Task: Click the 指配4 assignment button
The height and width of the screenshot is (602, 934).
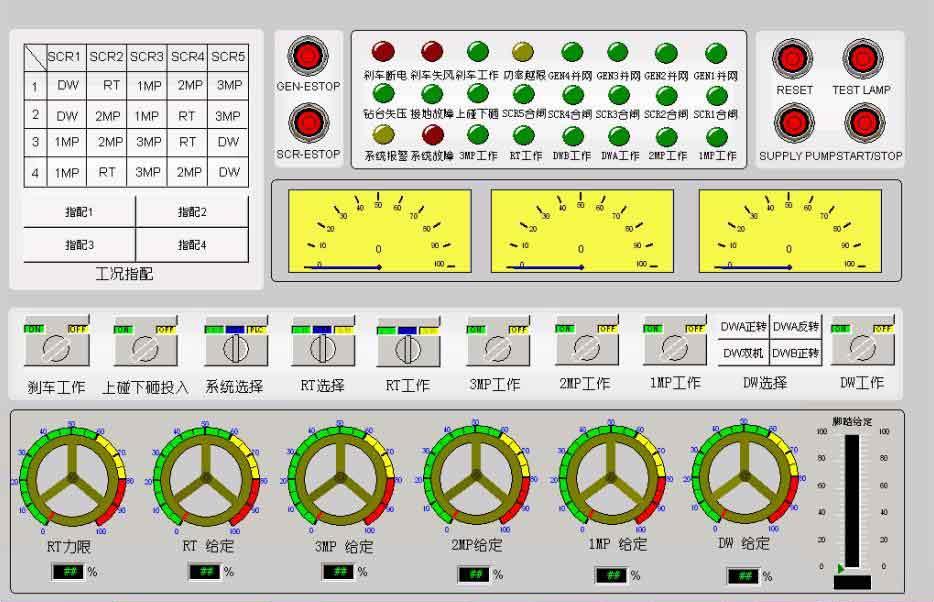Action: [192, 245]
